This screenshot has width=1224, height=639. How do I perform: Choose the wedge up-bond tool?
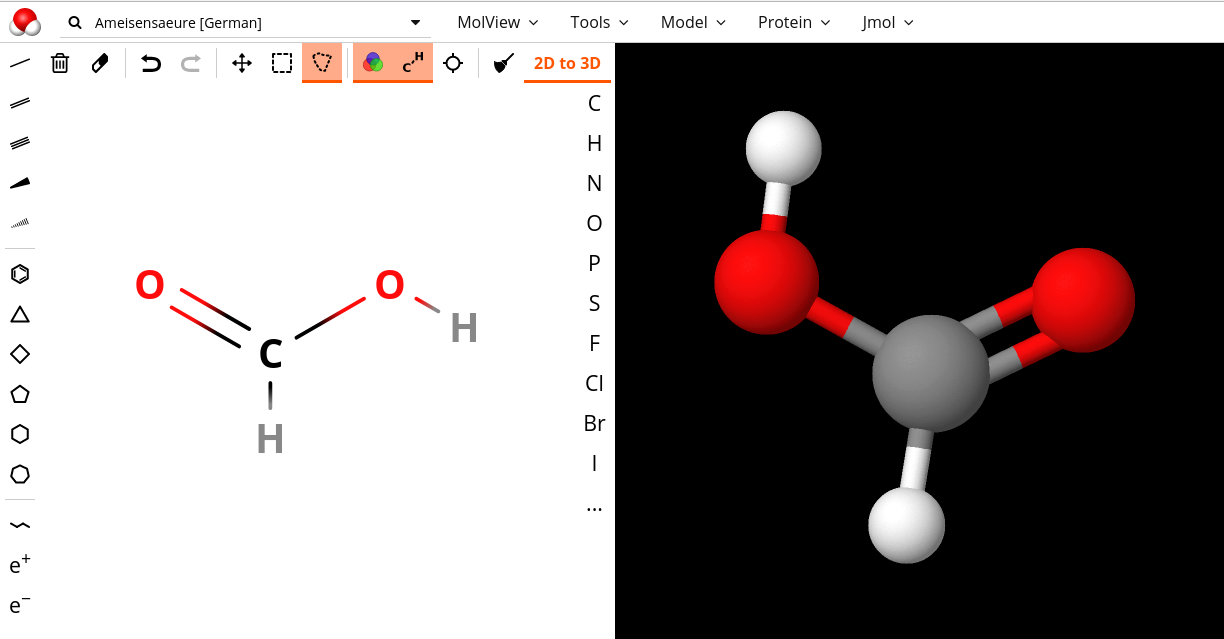point(20,183)
